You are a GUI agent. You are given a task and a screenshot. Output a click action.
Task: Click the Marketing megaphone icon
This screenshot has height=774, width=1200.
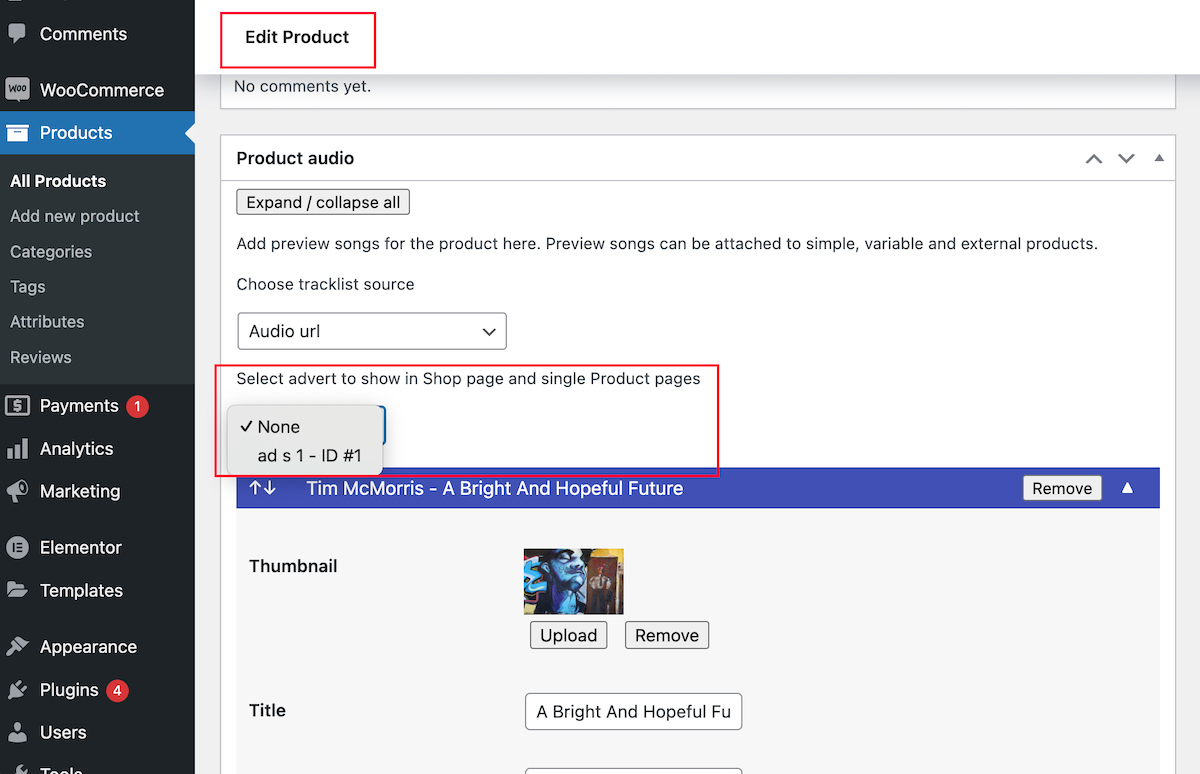point(17,492)
